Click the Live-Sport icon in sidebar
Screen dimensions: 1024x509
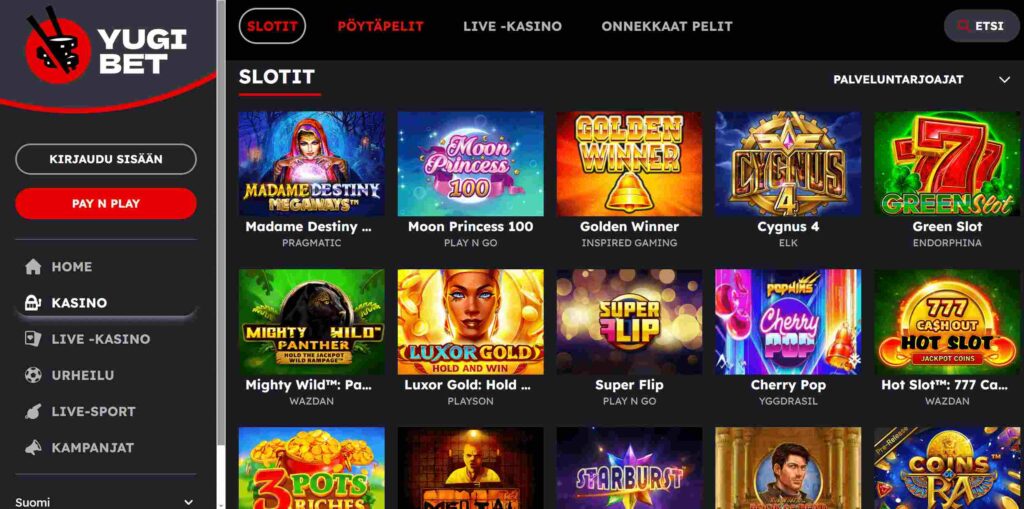click(x=33, y=412)
